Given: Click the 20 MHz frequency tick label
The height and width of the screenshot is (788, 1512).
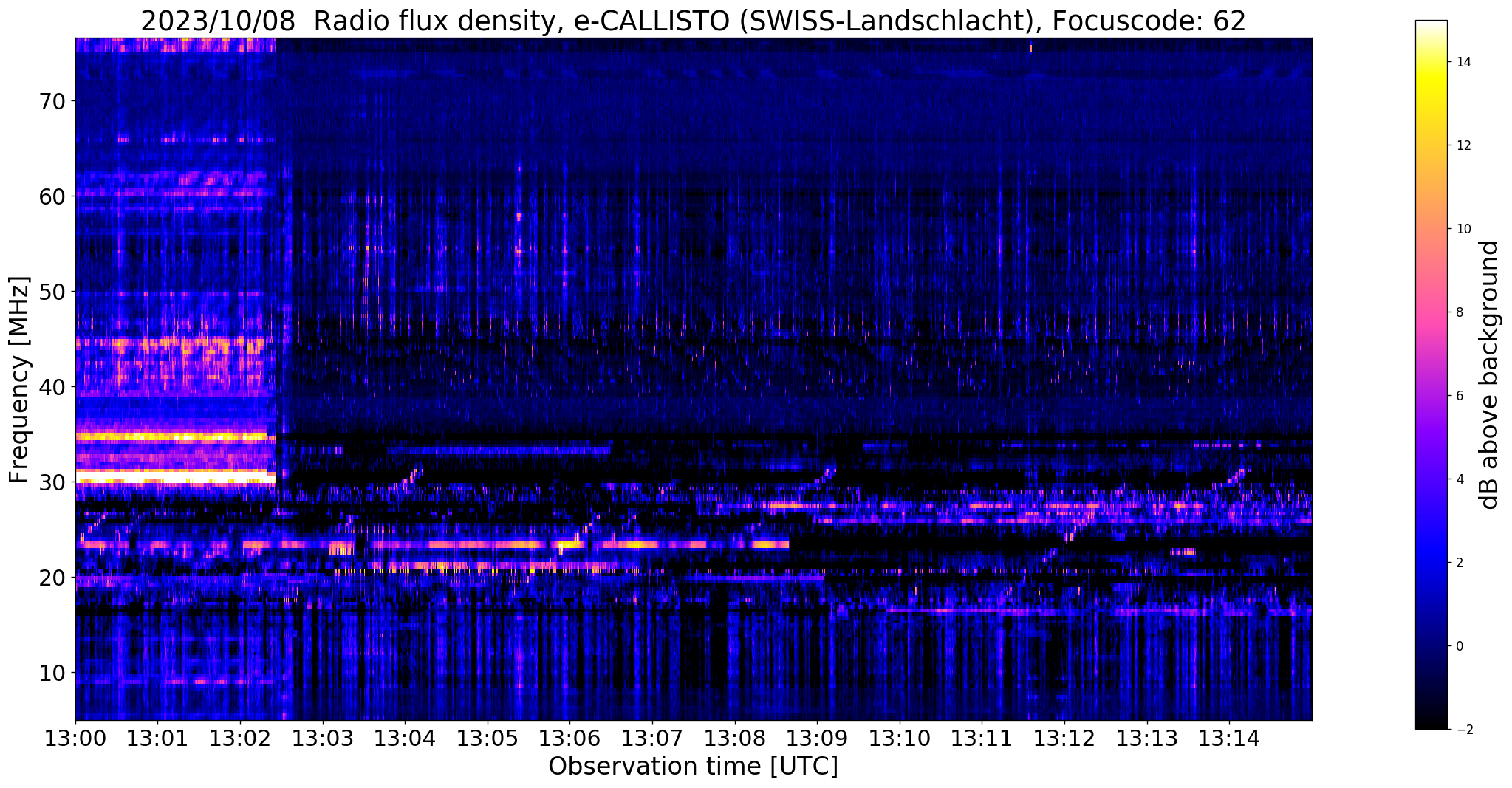Looking at the screenshot, I should click(x=52, y=578).
